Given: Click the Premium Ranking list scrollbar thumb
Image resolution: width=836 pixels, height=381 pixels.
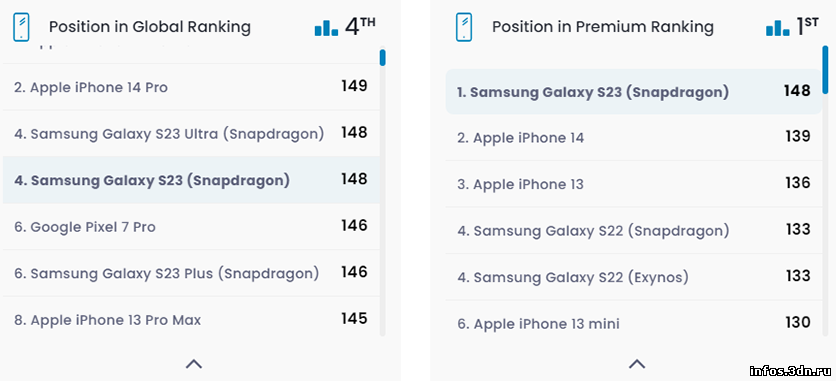Looking at the screenshot, I should [825, 69].
